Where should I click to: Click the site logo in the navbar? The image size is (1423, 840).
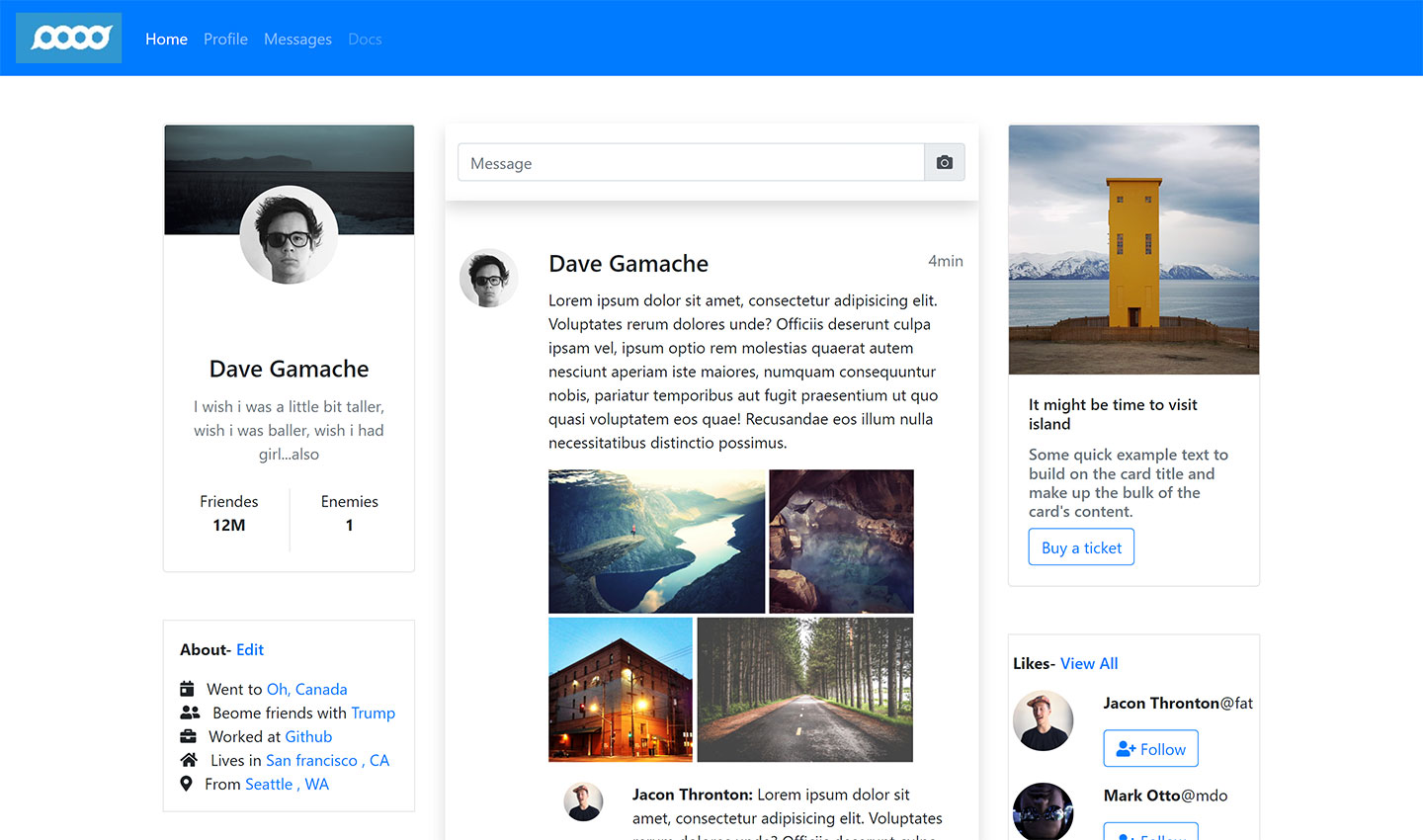(x=69, y=38)
